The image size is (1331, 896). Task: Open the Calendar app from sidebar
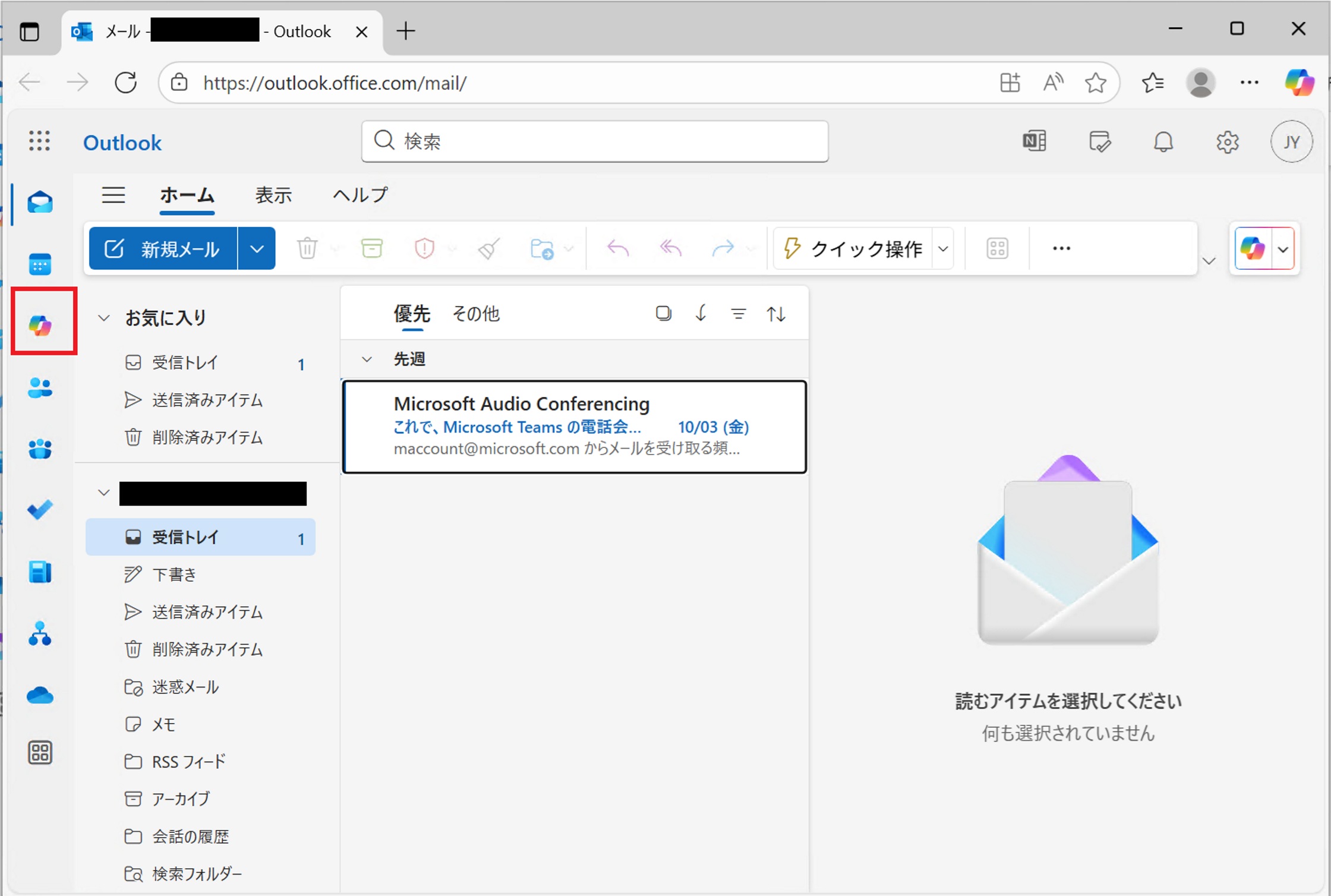(x=40, y=264)
